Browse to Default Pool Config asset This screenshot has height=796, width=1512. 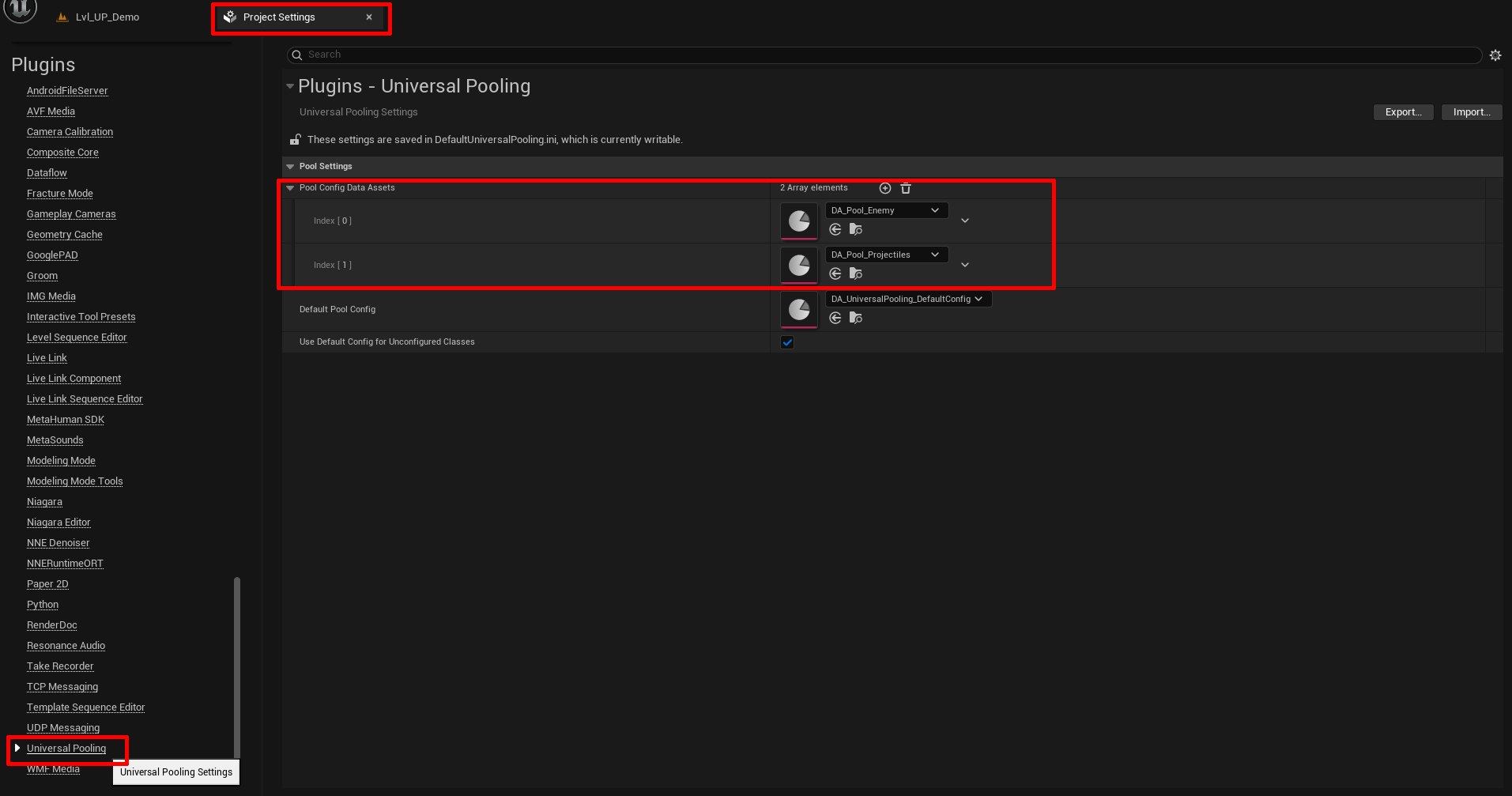(855, 318)
